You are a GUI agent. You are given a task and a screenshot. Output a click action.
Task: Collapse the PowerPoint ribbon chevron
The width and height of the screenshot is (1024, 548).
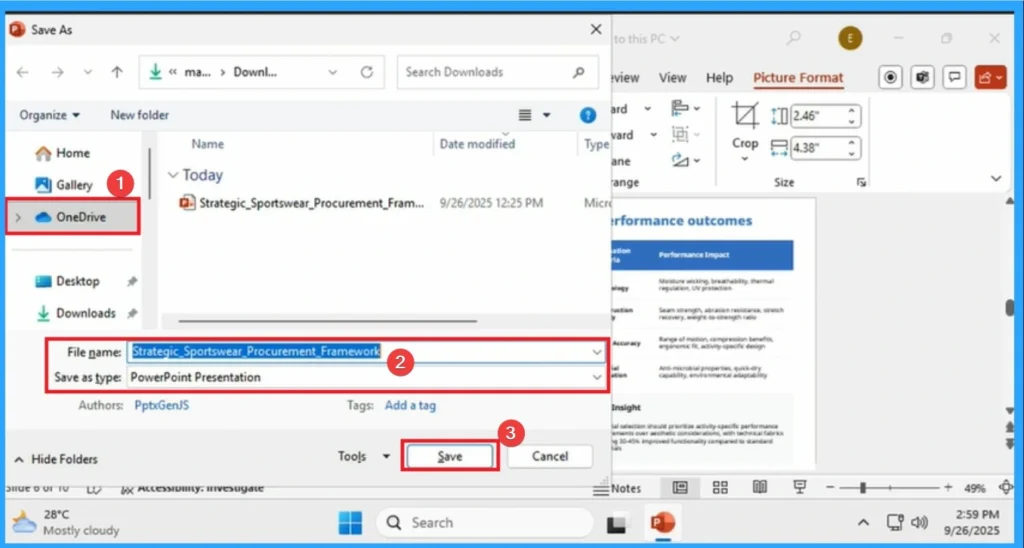996,178
